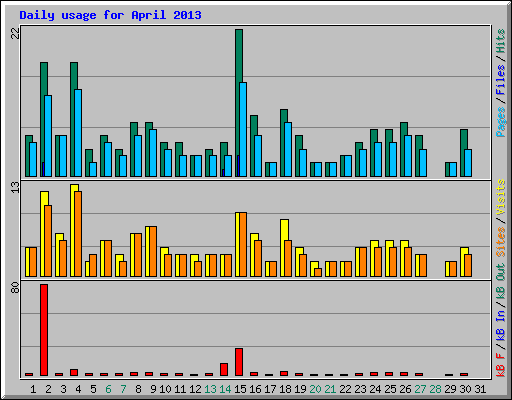Click the day 12 label on x-axis
Screen dimensions: 512x400
tap(195, 389)
